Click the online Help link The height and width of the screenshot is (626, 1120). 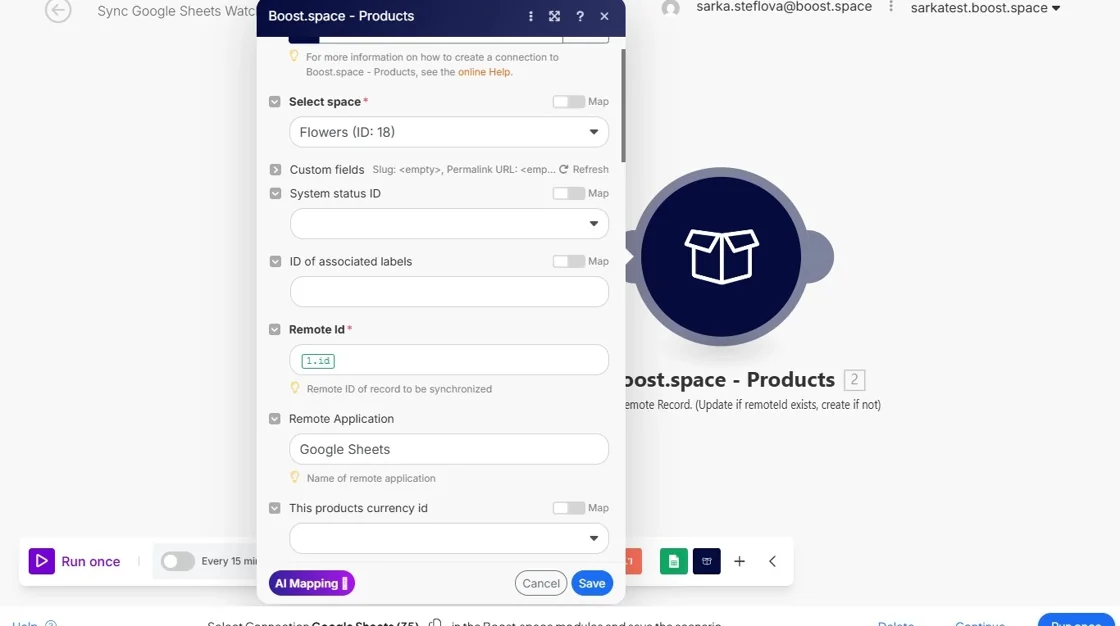(x=485, y=71)
